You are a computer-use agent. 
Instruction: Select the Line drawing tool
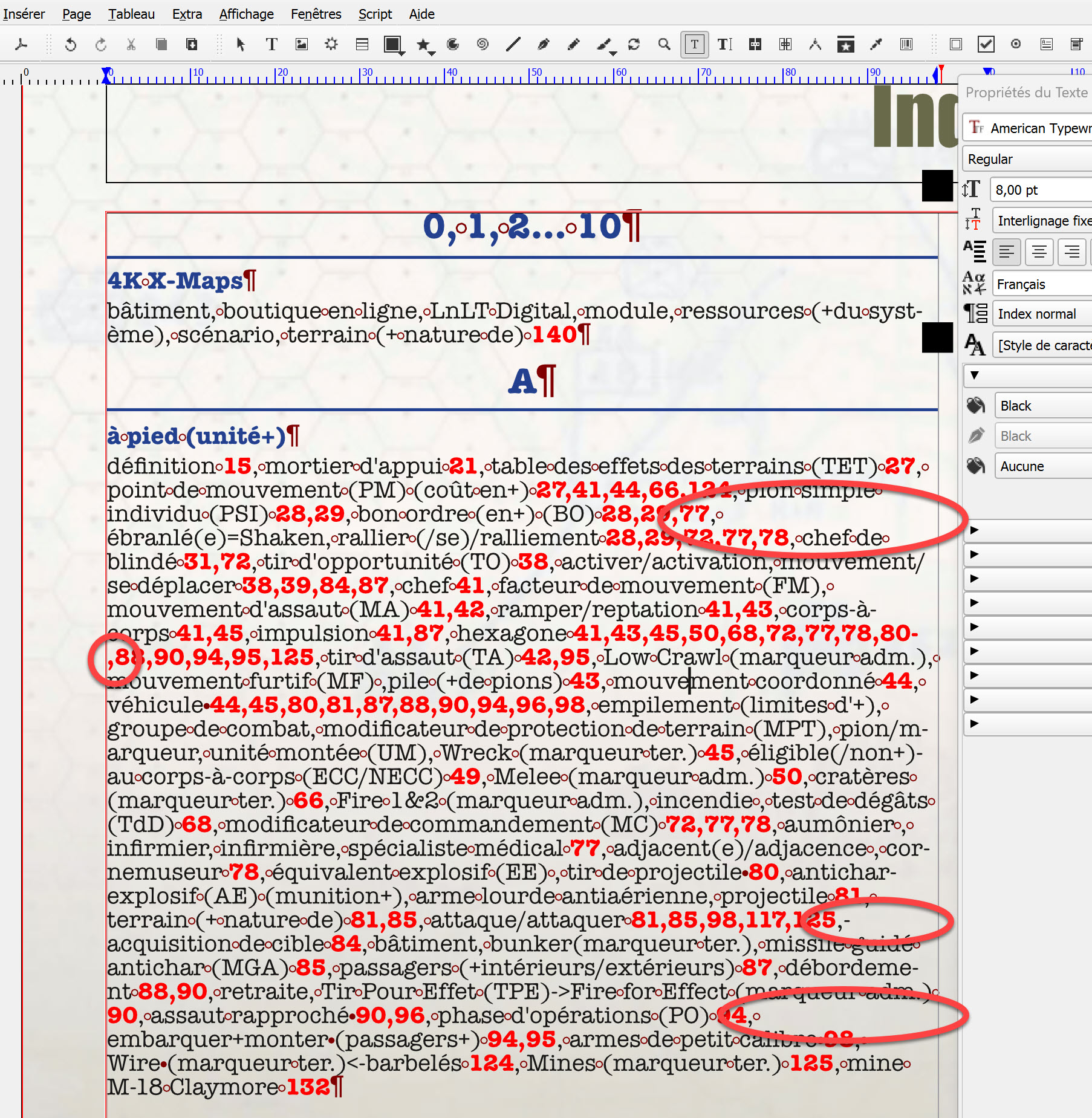click(513, 44)
